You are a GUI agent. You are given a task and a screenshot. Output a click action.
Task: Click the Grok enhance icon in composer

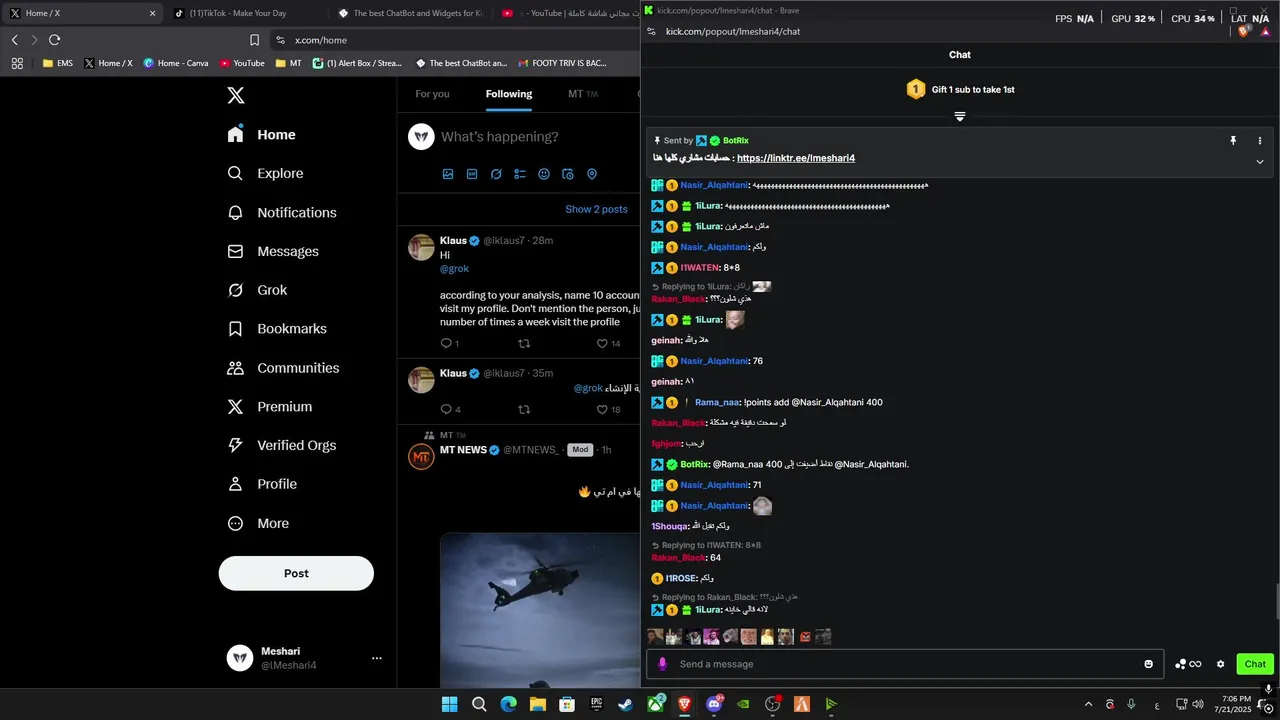(x=496, y=174)
